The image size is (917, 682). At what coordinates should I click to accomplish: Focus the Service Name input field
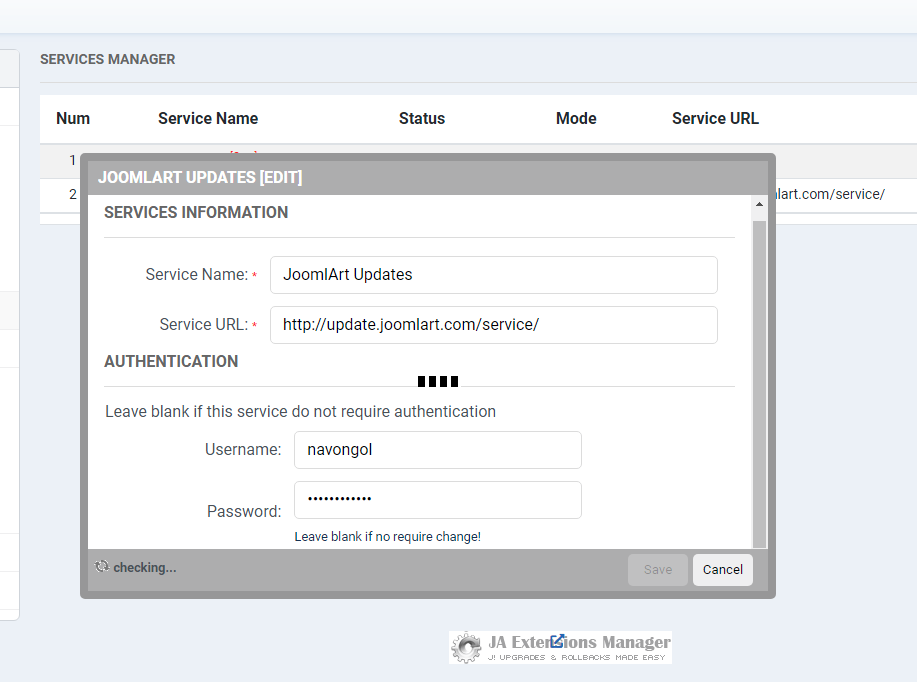(x=493, y=275)
